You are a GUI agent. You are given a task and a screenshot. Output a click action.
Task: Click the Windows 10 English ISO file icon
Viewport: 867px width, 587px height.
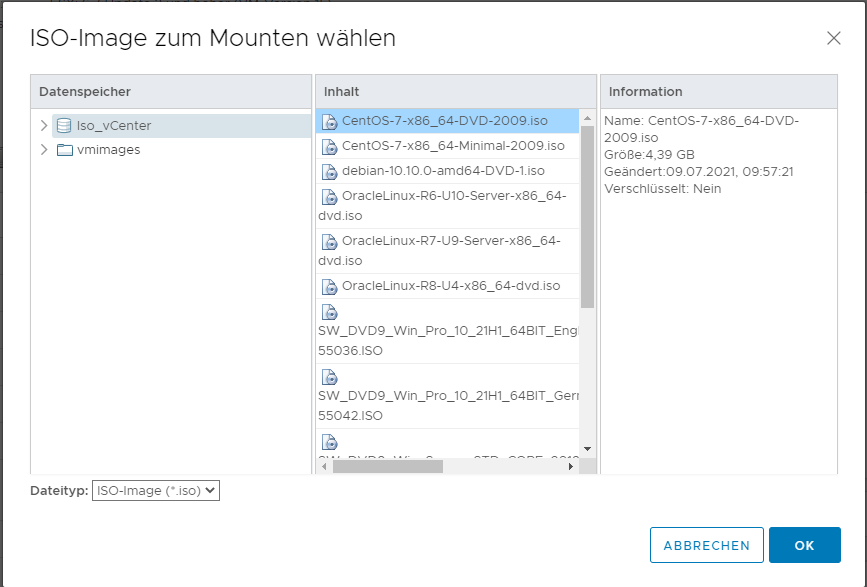pyautogui.click(x=329, y=312)
